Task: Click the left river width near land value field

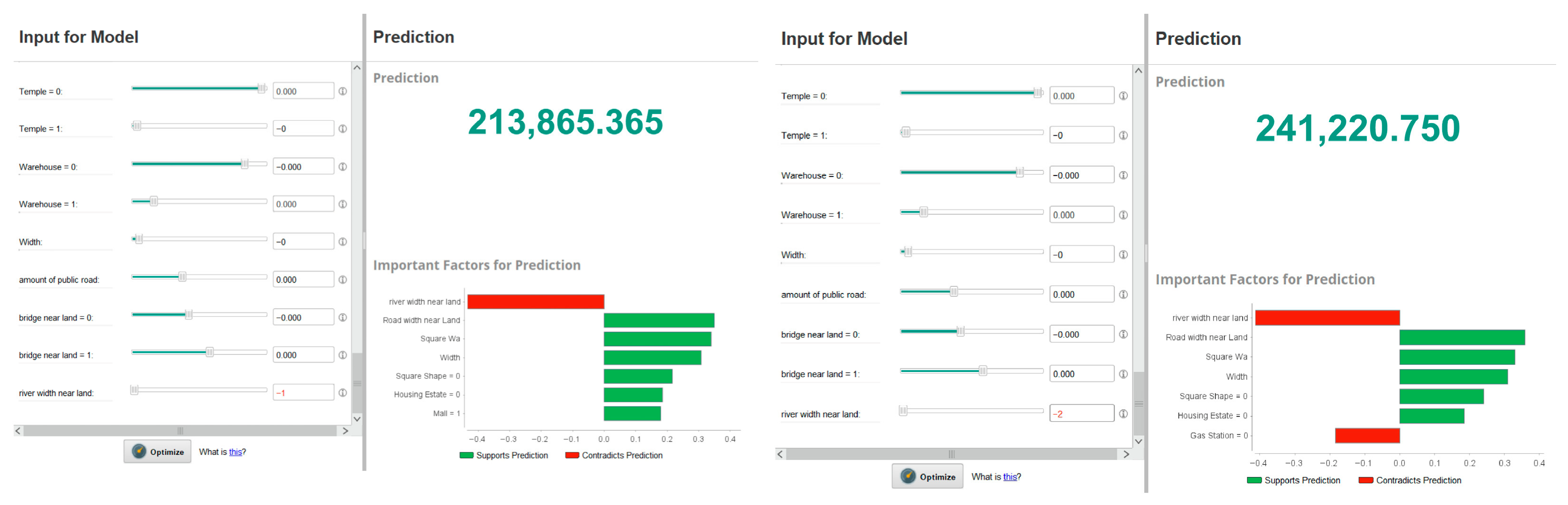Action: click(303, 392)
